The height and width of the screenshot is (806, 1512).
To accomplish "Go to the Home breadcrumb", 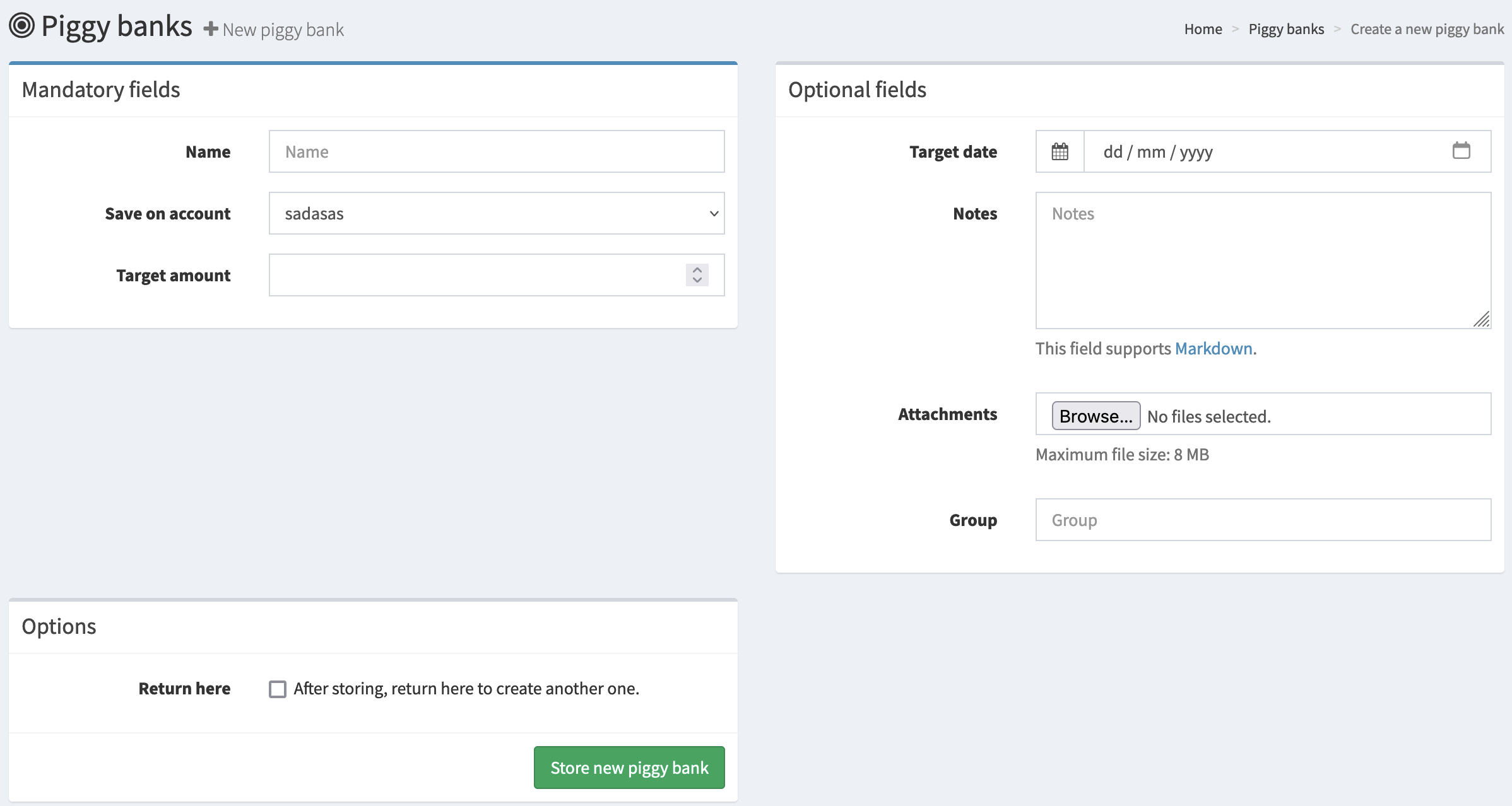I will [1203, 29].
